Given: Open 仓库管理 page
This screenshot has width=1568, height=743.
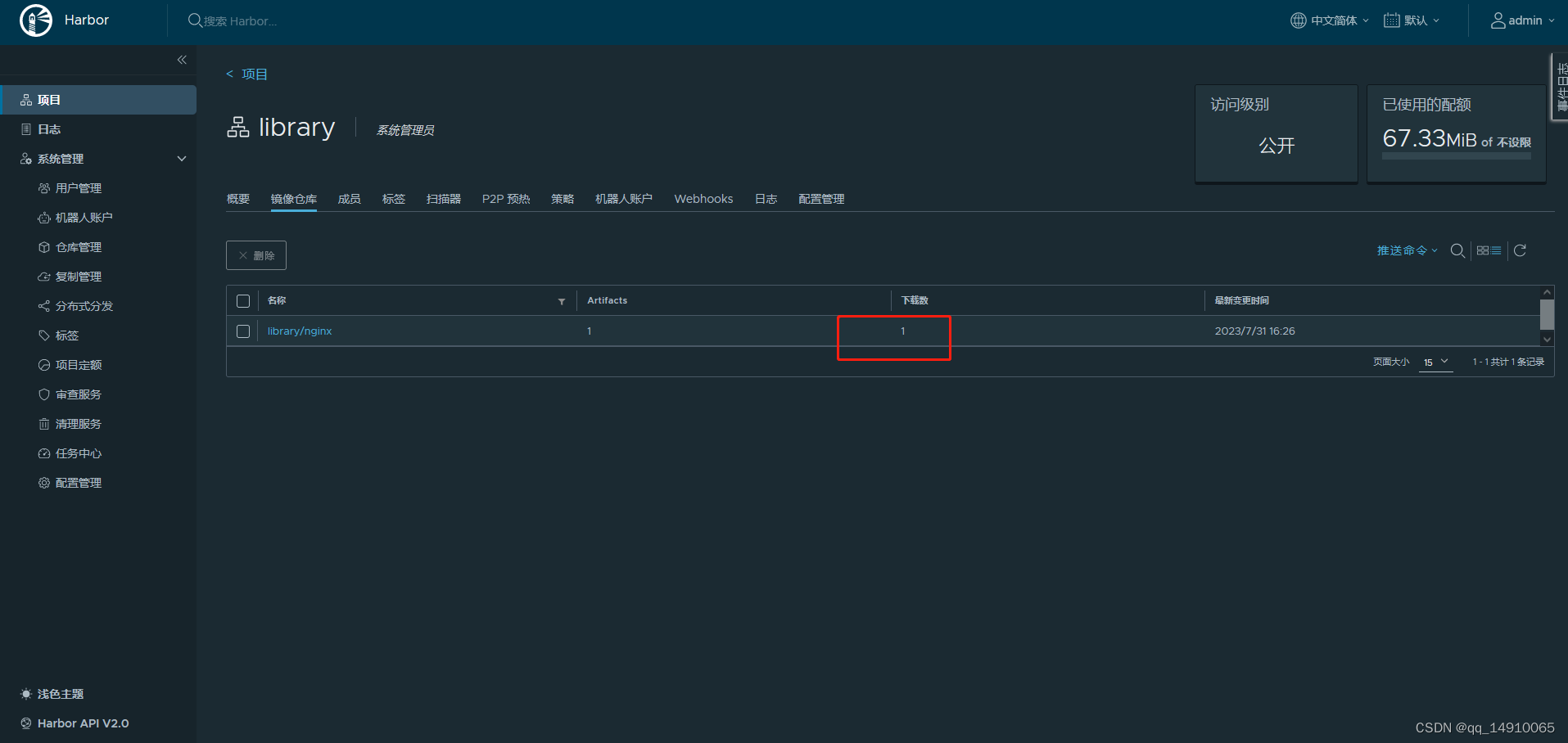Looking at the screenshot, I should [79, 247].
